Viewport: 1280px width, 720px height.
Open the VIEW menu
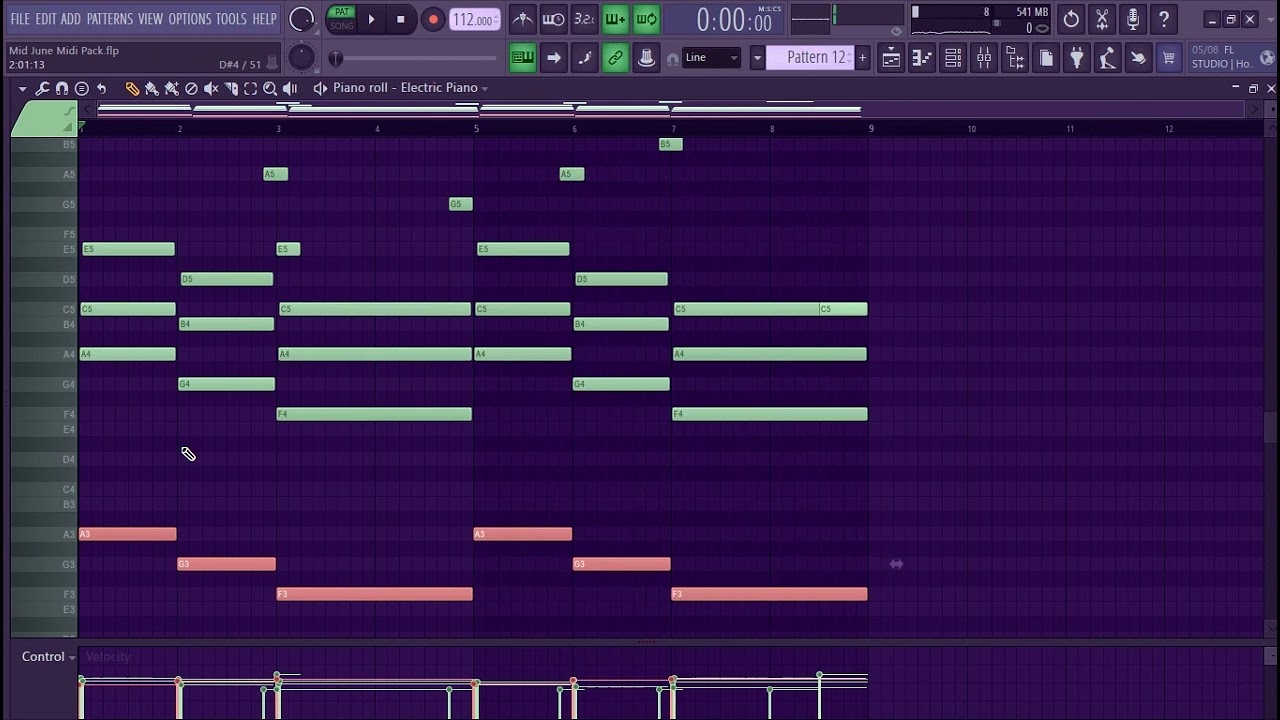(x=150, y=19)
